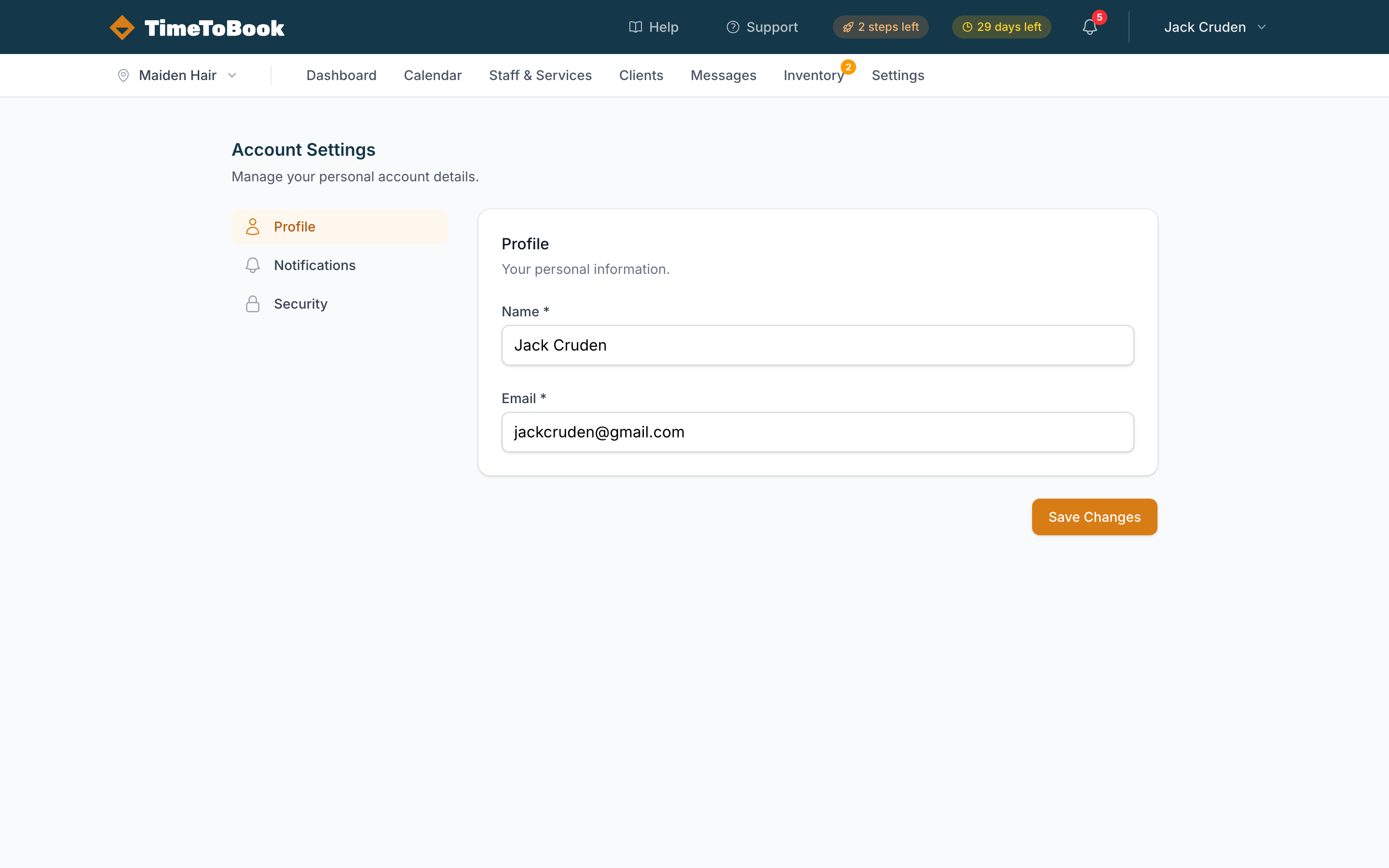Go to the Security settings section

pos(300,304)
